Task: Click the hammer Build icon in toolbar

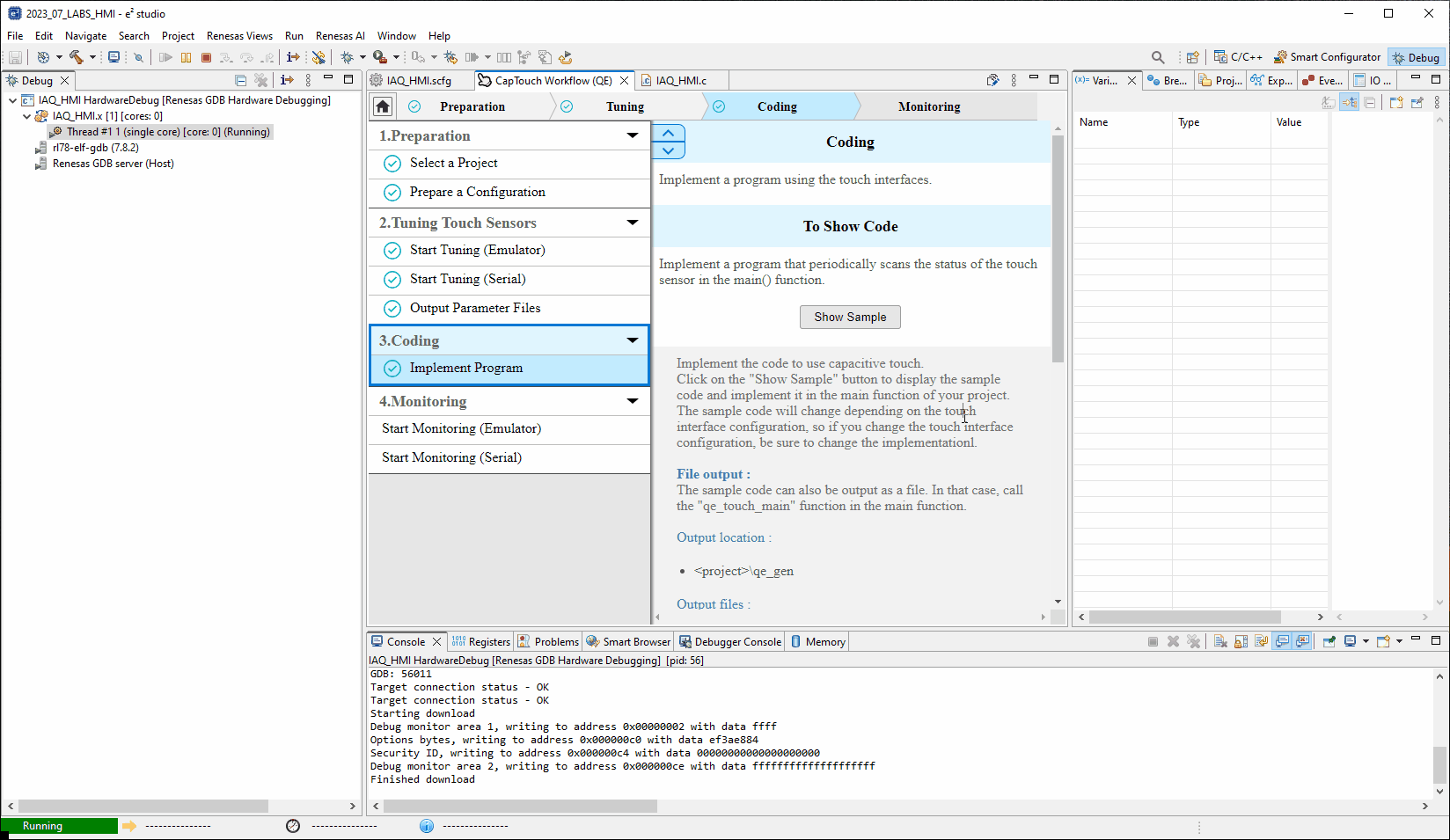Action: point(77,57)
